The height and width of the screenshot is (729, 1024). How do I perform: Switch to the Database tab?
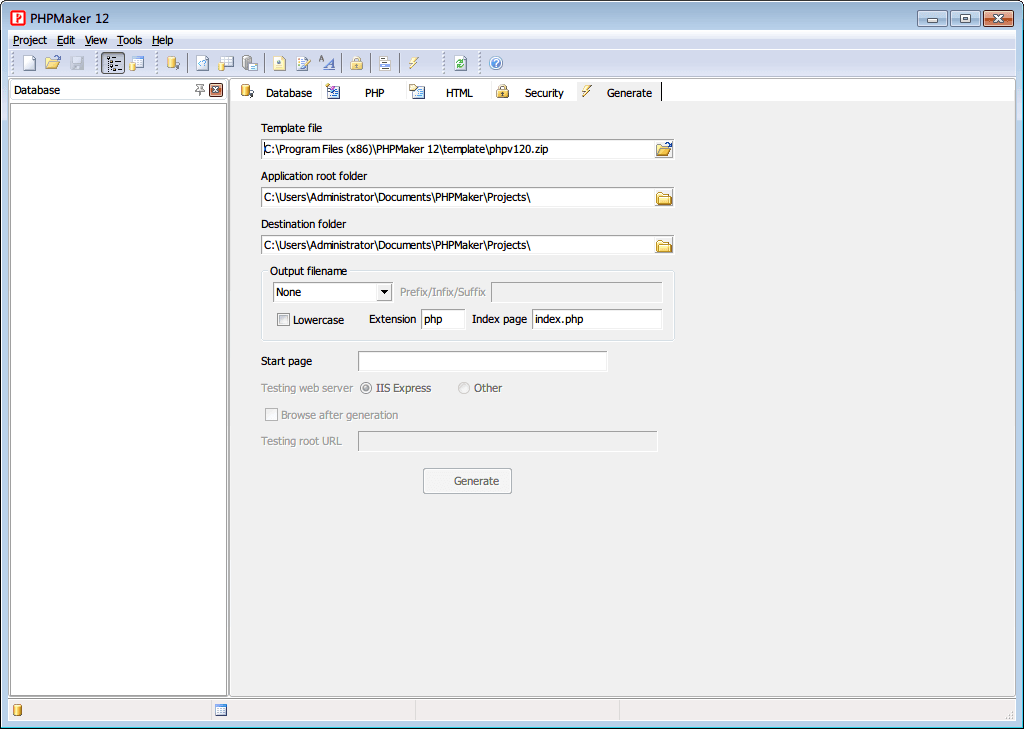pyautogui.click(x=277, y=92)
